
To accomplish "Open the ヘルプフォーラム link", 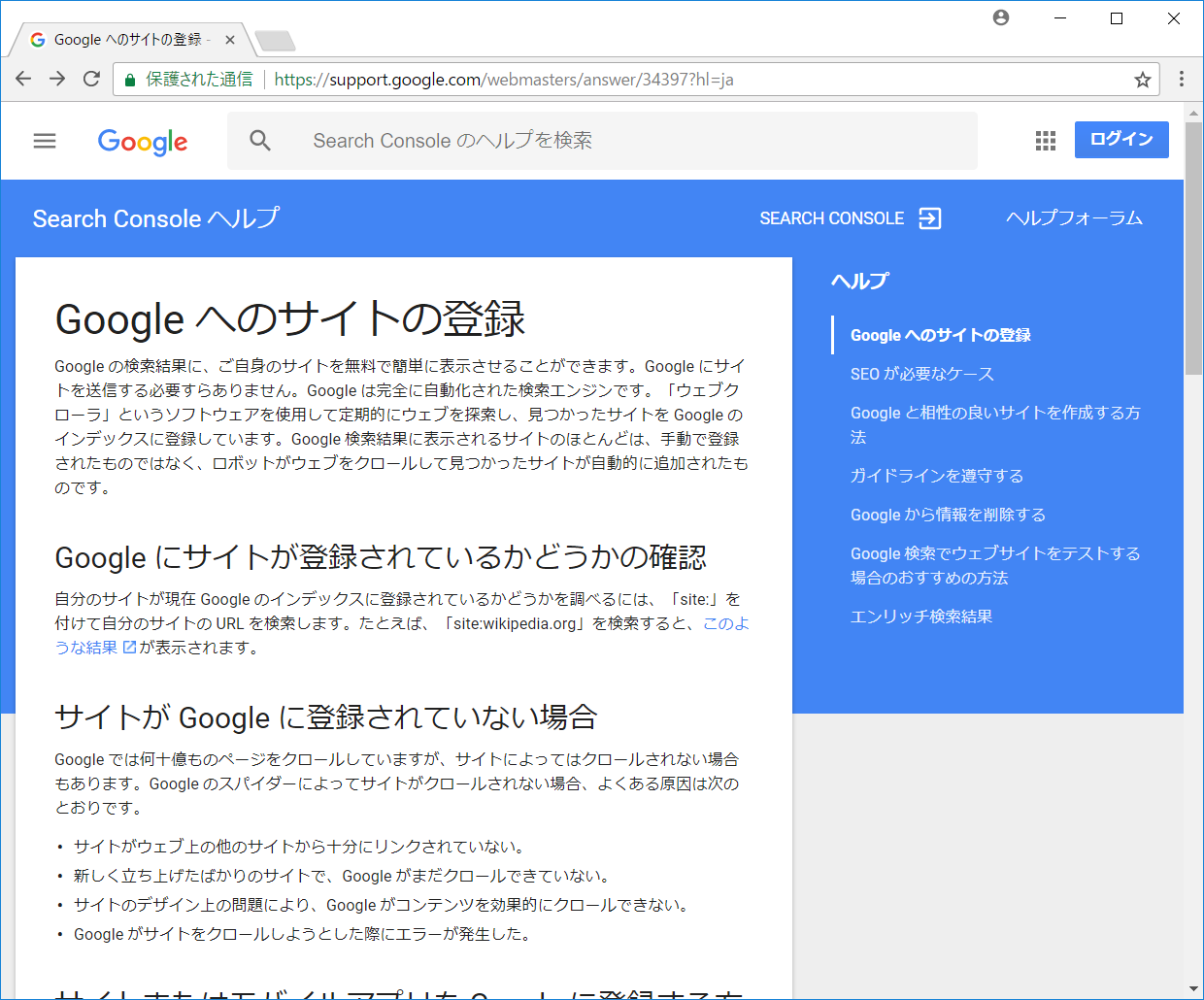I will click(1074, 218).
